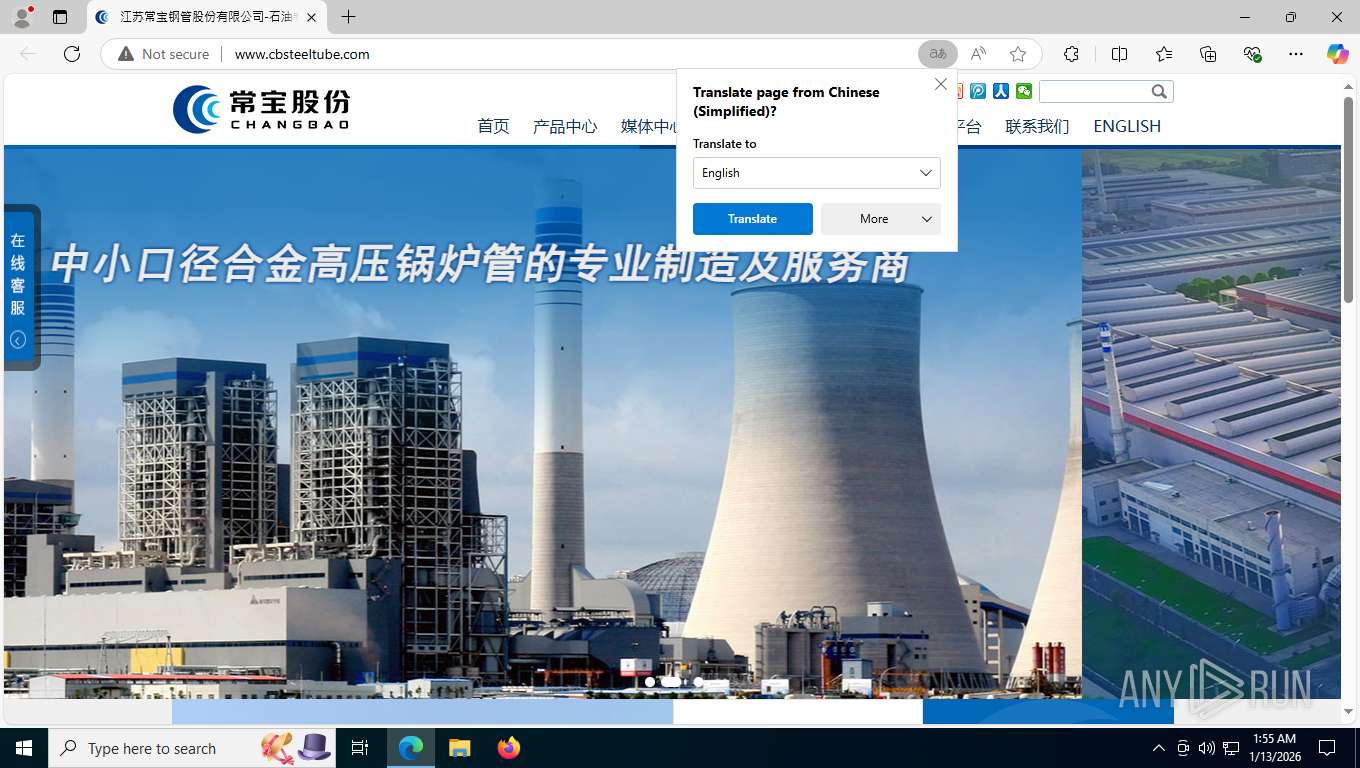This screenshot has height=768, width=1360.
Task: Launch Copilot sidebar
Action: point(1338,54)
